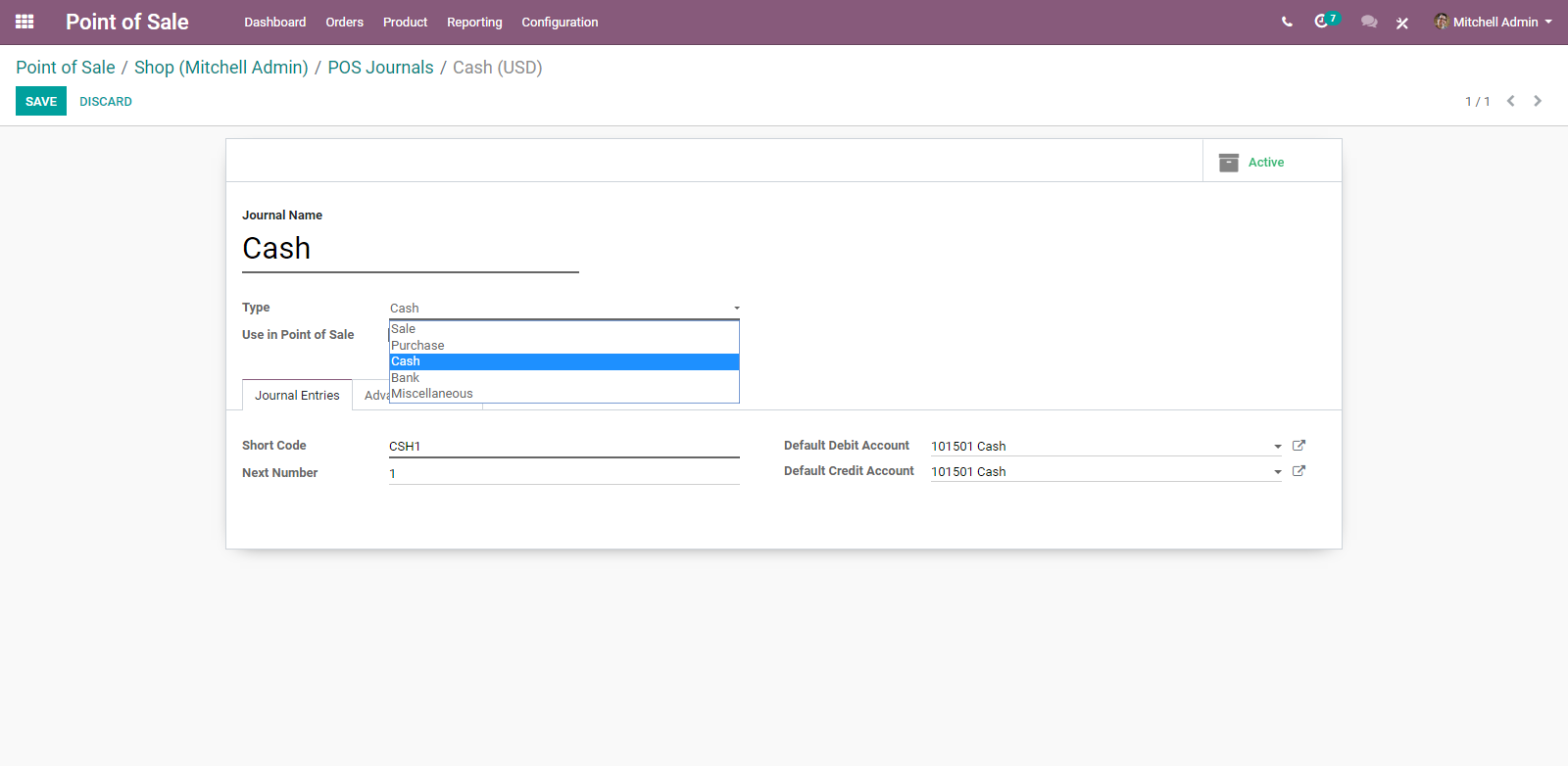The image size is (1568, 766).
Task: Click the Point of Sale app title
Action: (x=127, y=22)
